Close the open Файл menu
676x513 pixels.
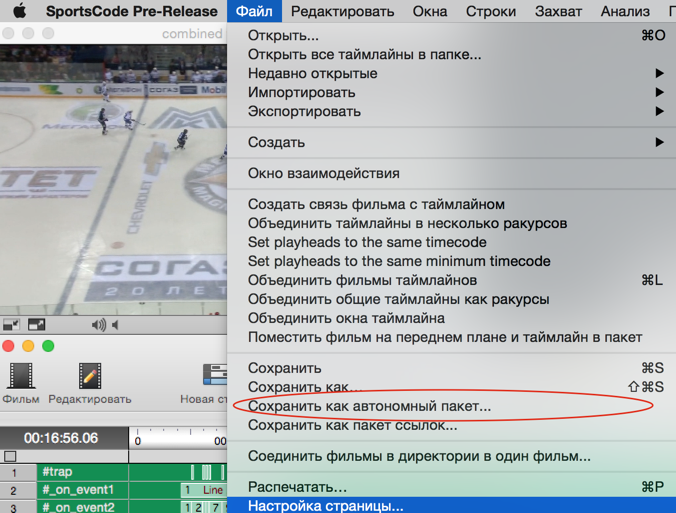point(254,11)
